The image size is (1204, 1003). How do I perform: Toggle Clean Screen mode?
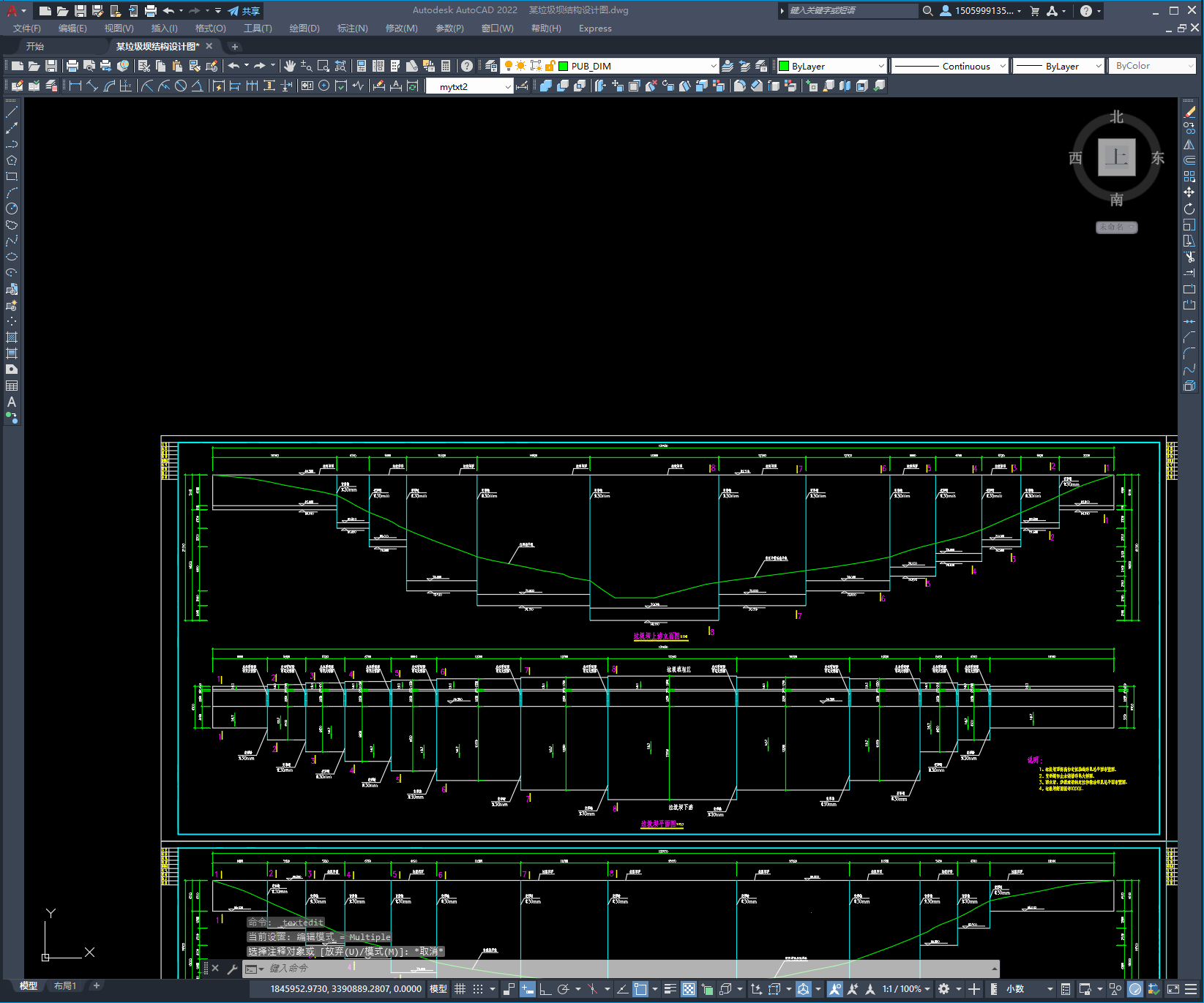tap(1173, 989)
